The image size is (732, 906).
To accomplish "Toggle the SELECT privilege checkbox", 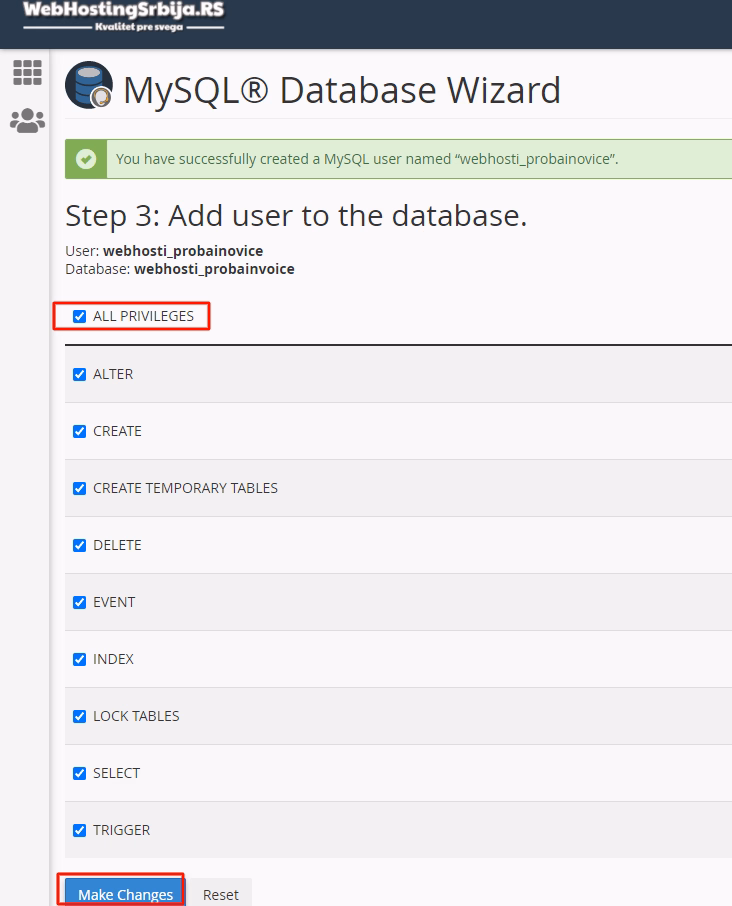I will click(80, 774).
